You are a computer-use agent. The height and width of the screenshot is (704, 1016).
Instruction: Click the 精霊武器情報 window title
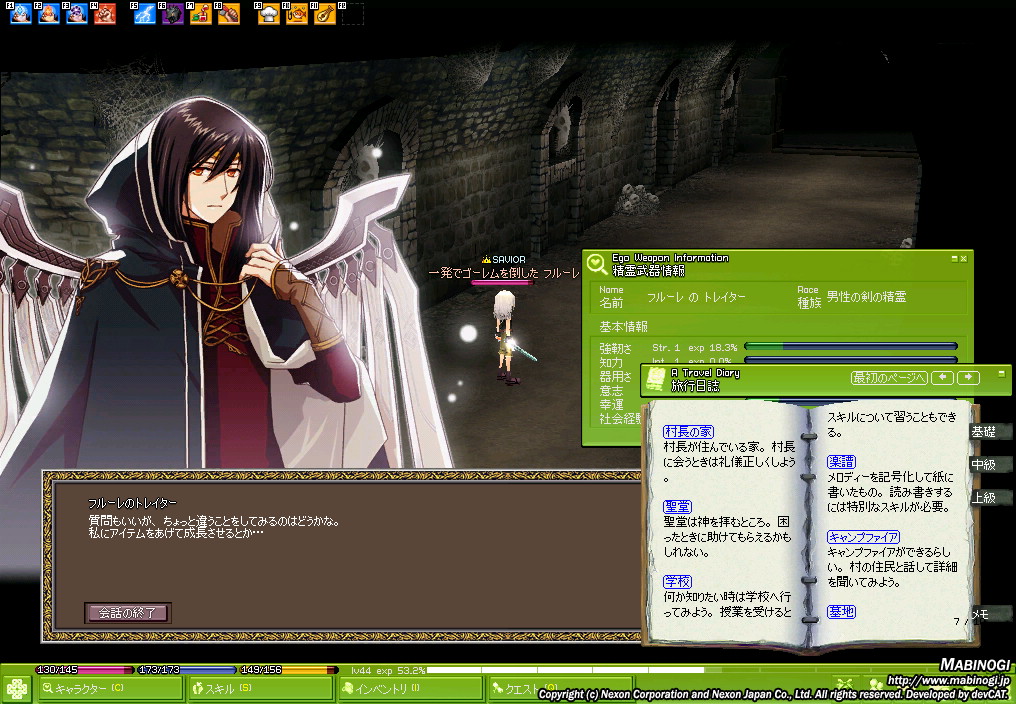pos(649,270)
